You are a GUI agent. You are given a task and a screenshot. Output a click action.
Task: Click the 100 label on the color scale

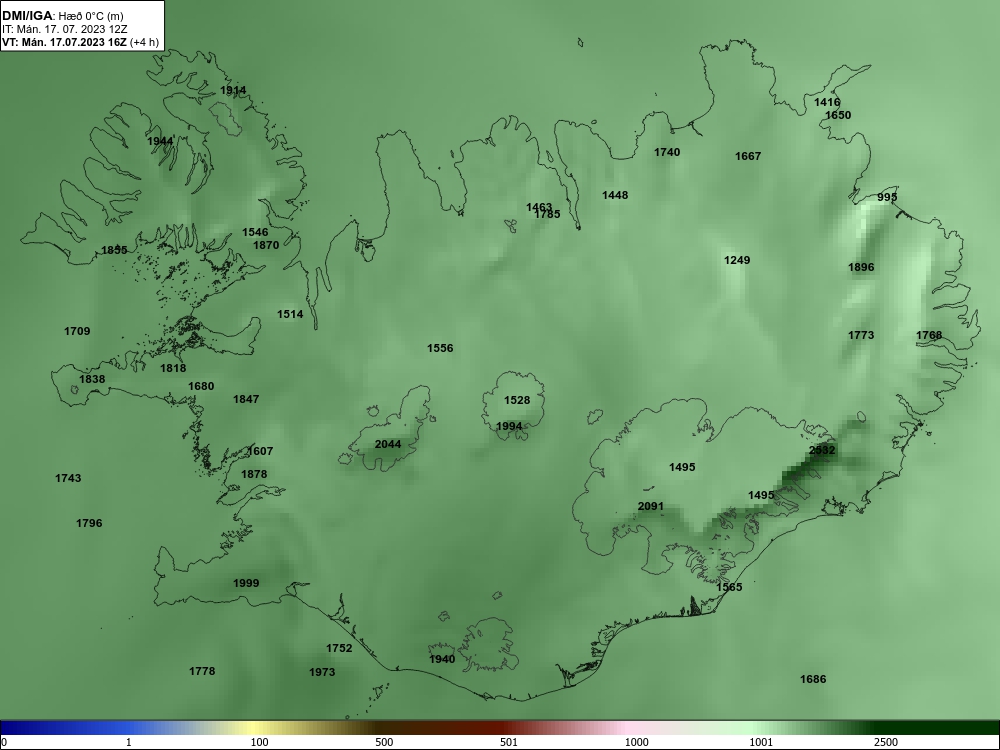259,742
